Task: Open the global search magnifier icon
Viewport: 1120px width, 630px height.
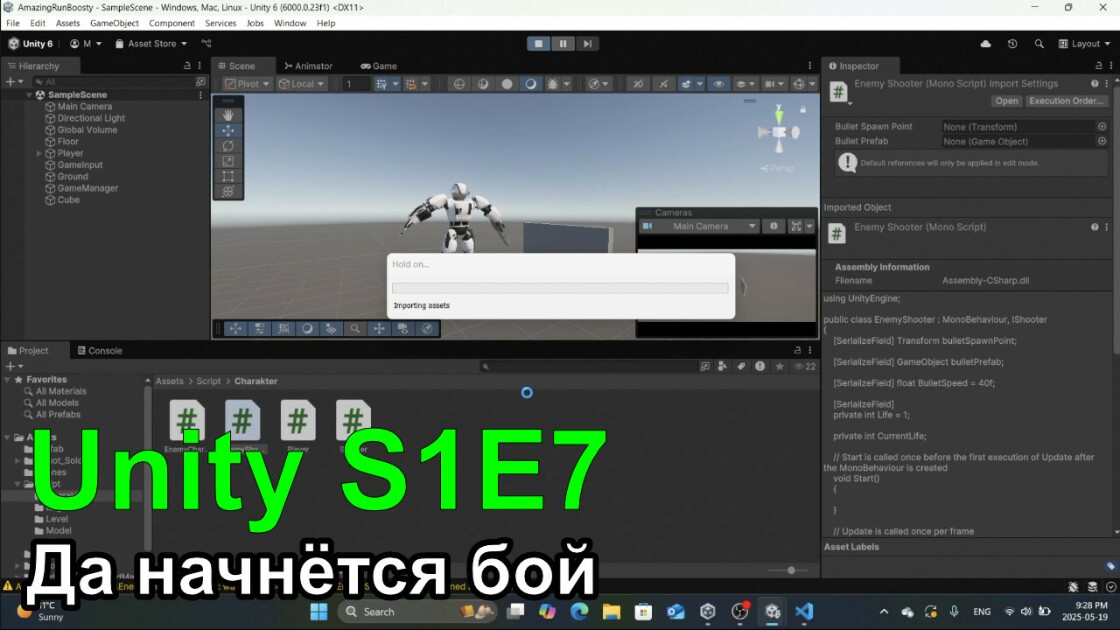Action: [1039, 44]
